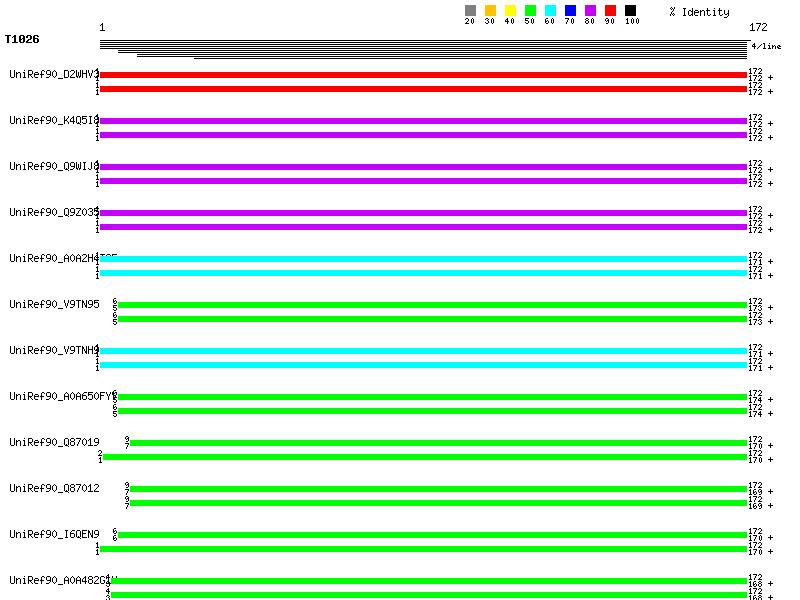Click the black 100% identity legend swatch

630,11
